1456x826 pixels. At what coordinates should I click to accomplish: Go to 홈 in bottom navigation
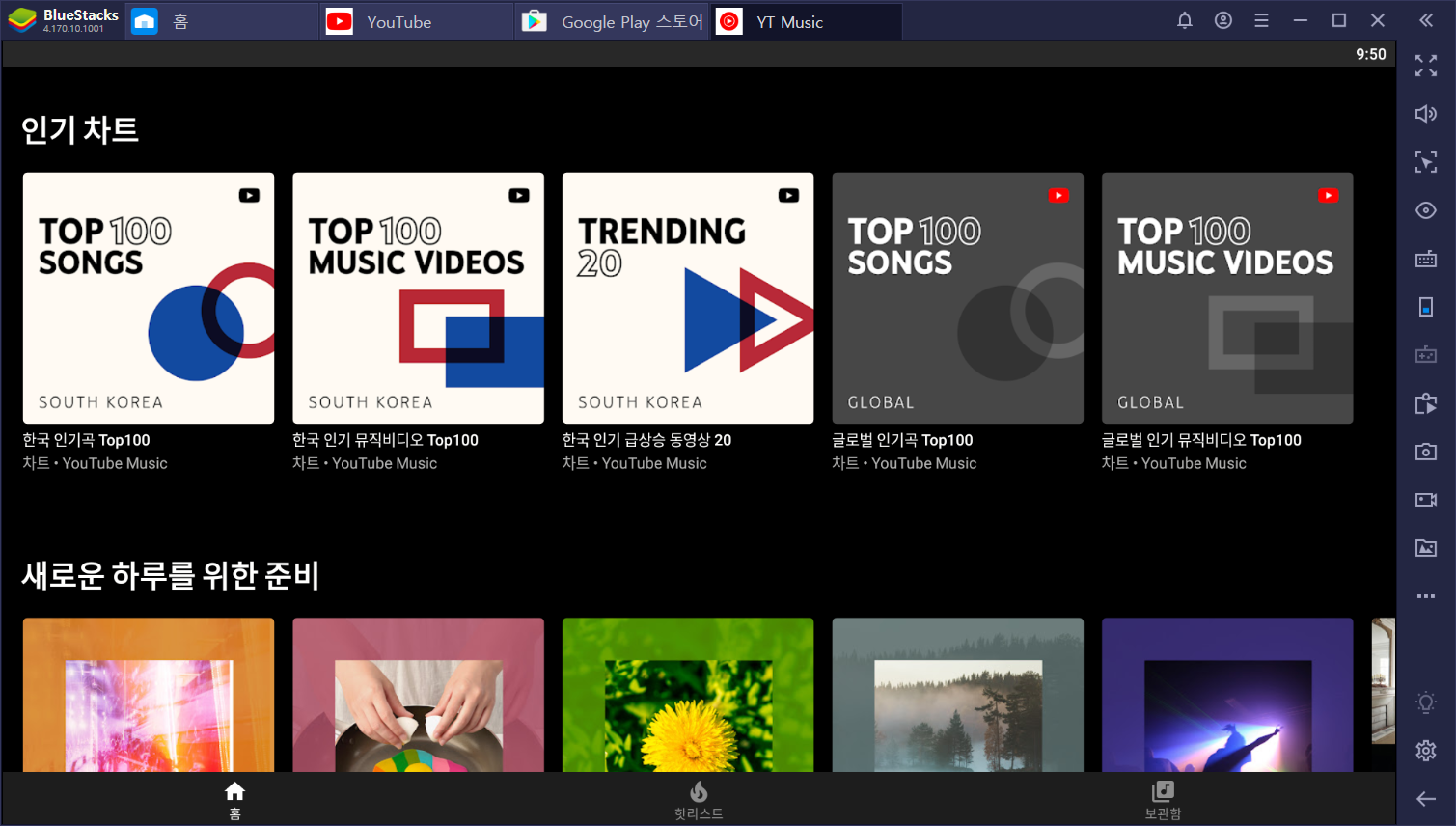234,800
